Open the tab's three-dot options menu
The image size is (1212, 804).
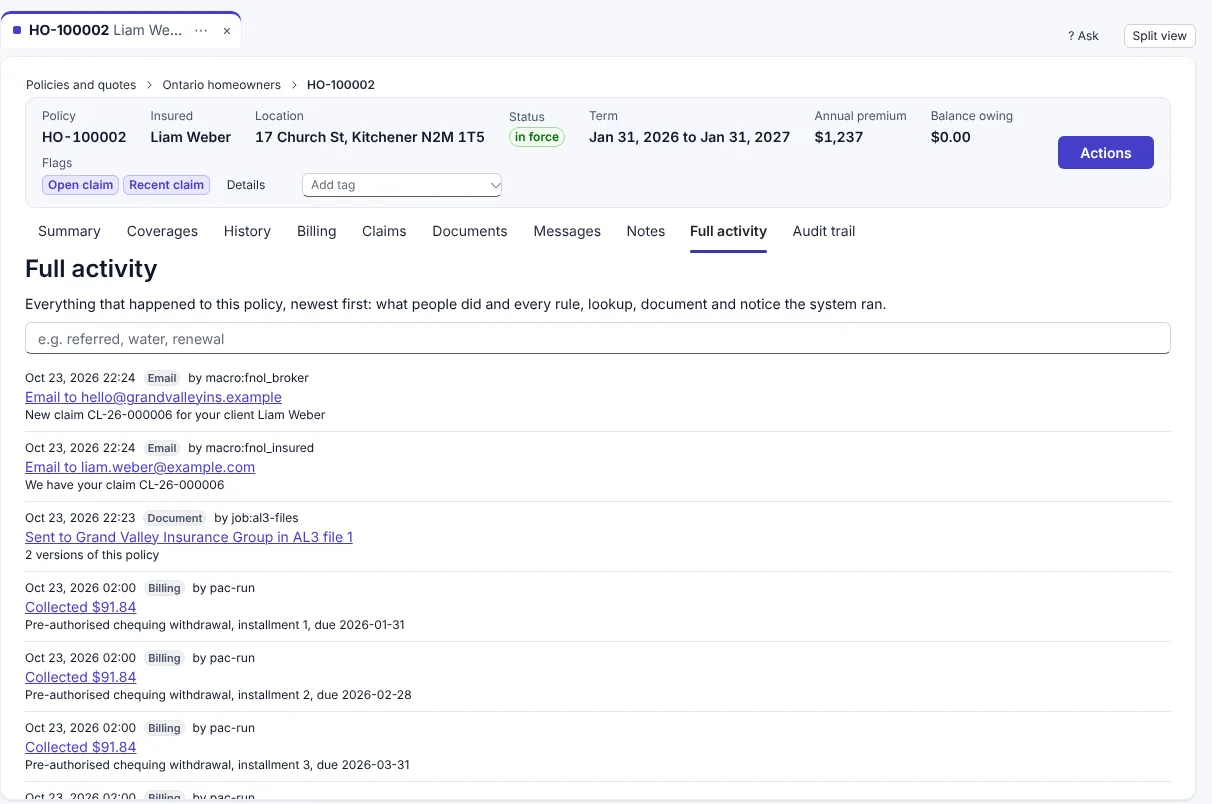point(201,31)
